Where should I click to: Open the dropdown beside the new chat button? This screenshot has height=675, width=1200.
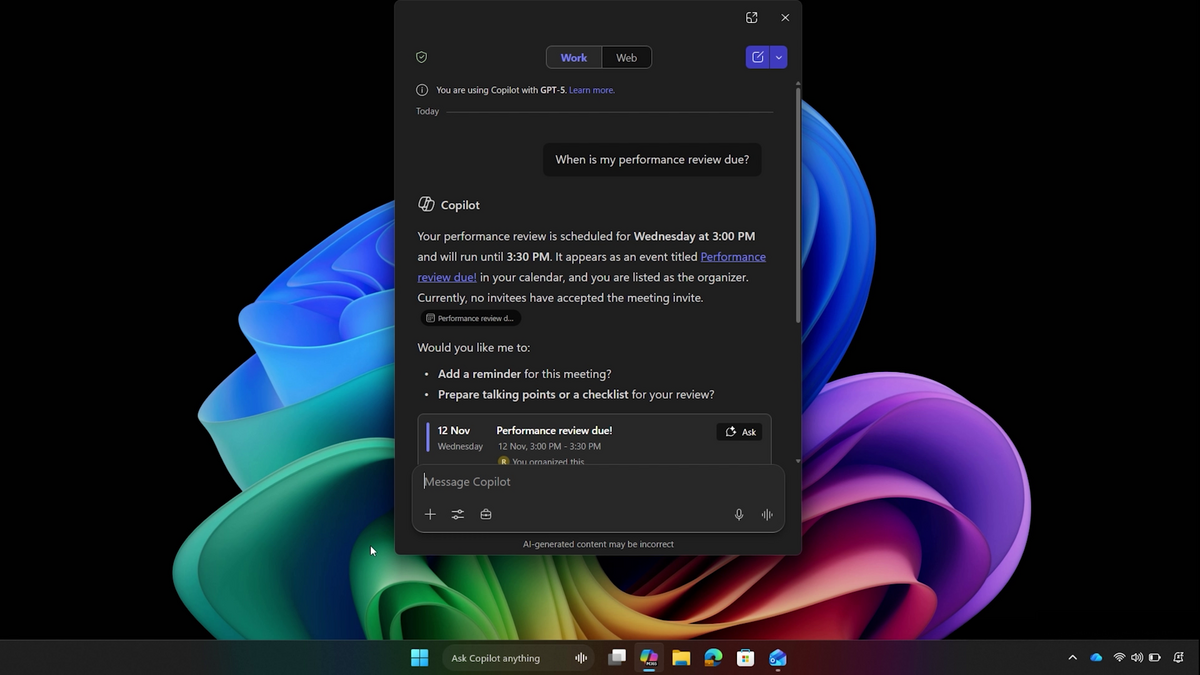(778, 57)
